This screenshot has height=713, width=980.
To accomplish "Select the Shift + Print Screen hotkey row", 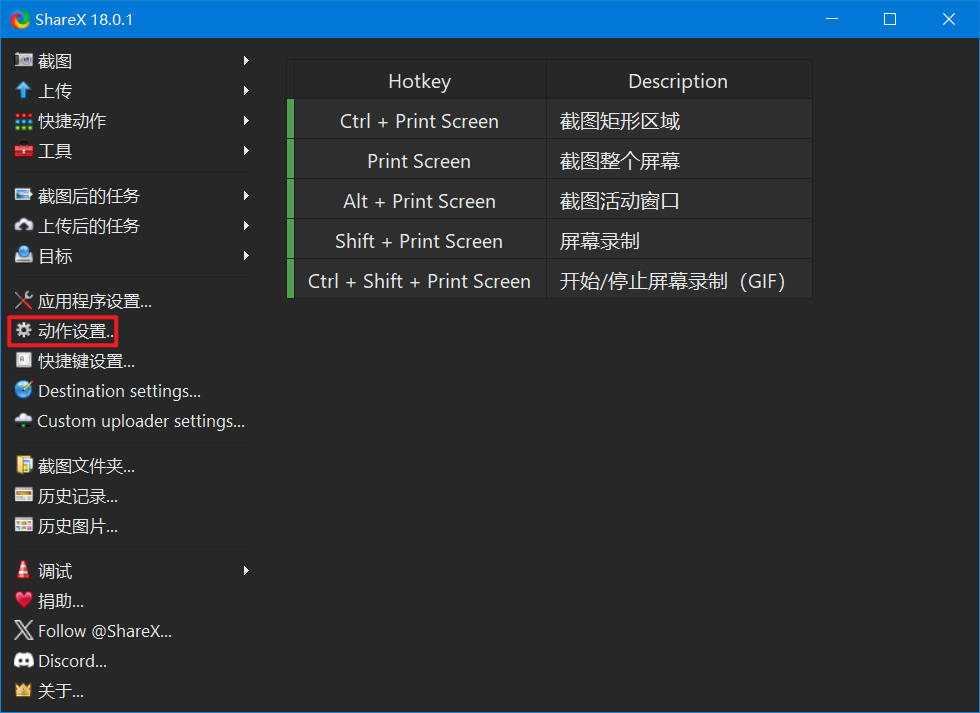I will [x=419, y=241].
